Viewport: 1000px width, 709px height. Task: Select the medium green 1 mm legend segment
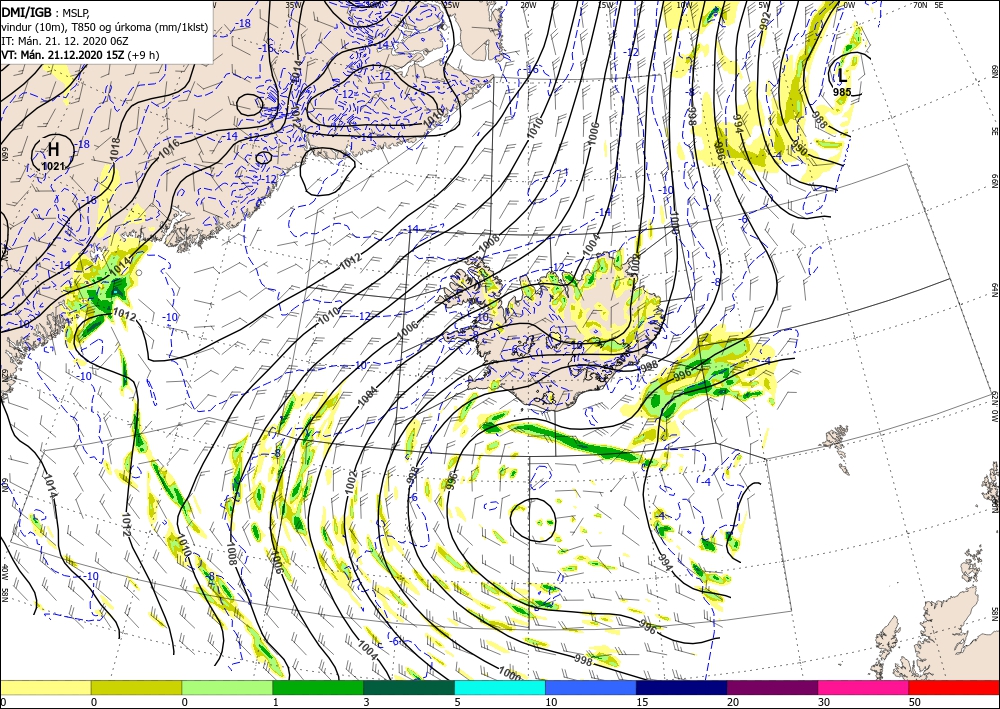(318, 687)
